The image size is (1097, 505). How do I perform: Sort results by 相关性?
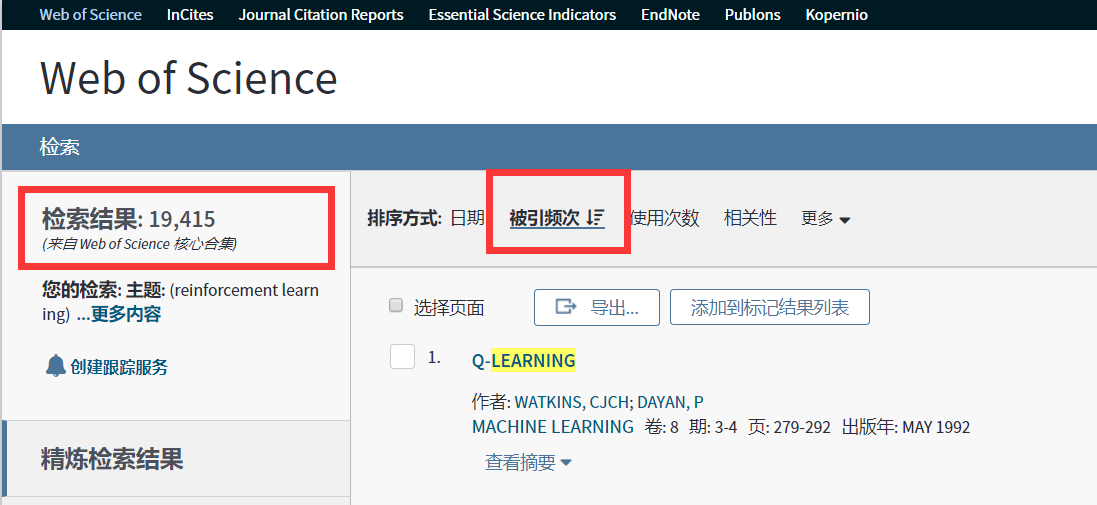click(750, 218)
